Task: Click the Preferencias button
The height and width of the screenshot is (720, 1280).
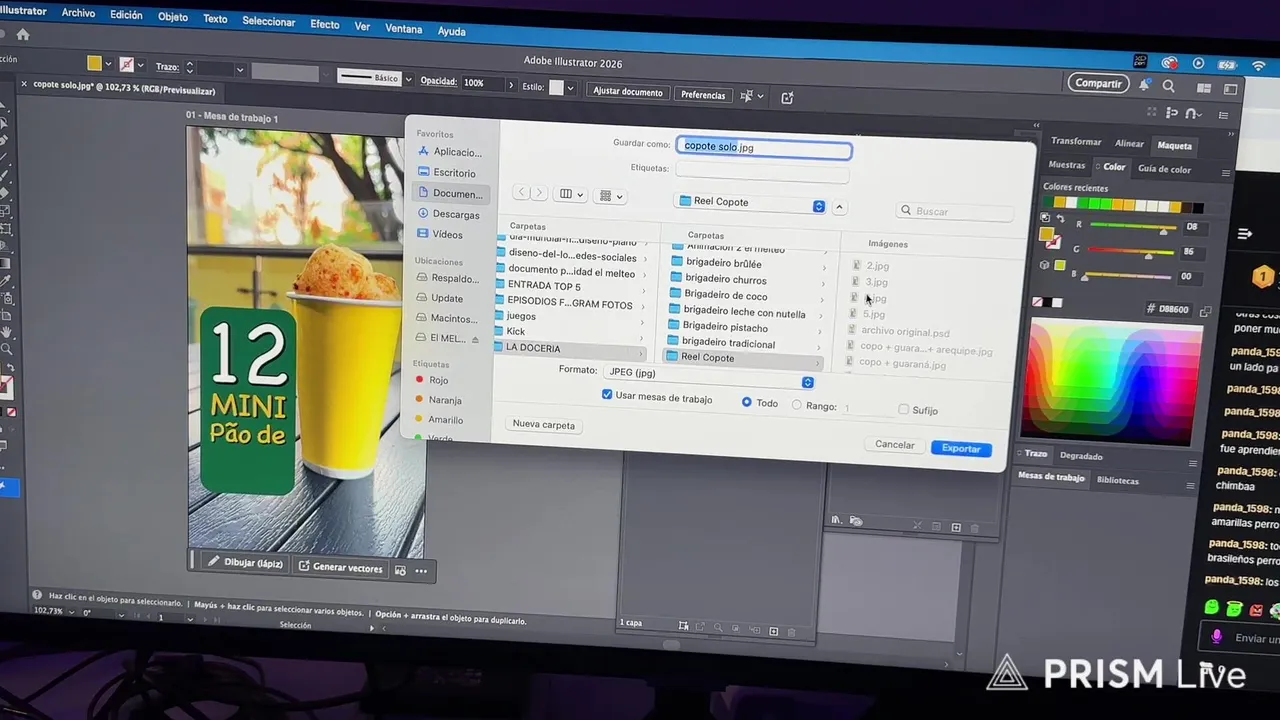Action: [x=703, y=95]
